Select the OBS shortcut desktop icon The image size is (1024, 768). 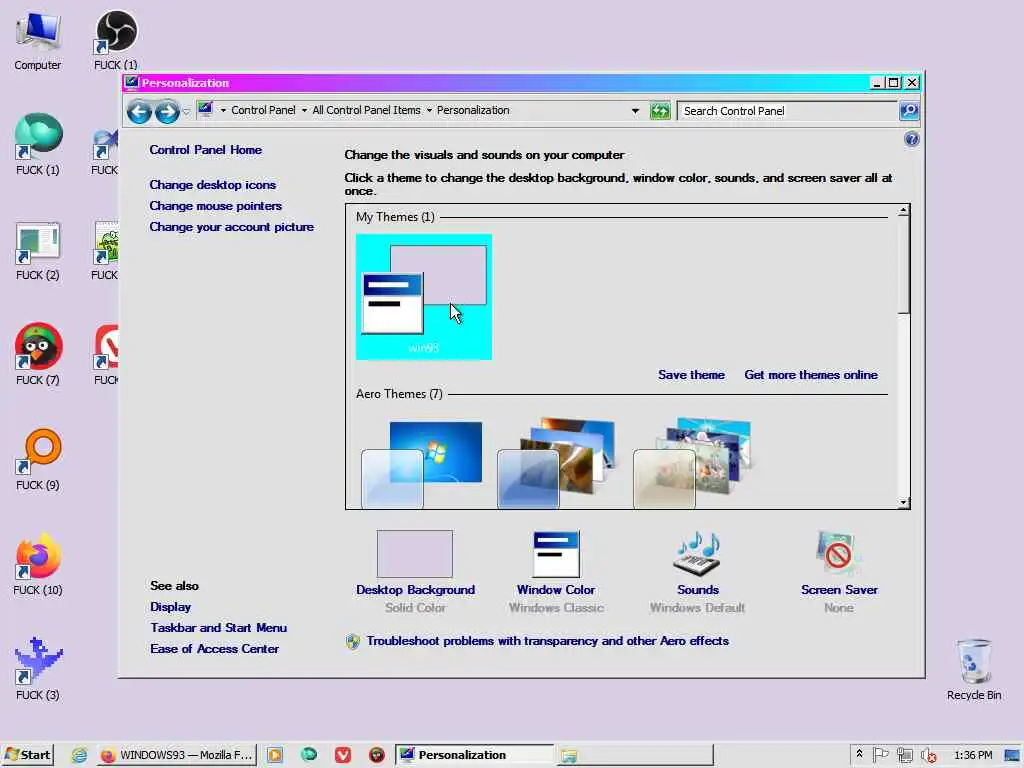[x=116, y=41]
